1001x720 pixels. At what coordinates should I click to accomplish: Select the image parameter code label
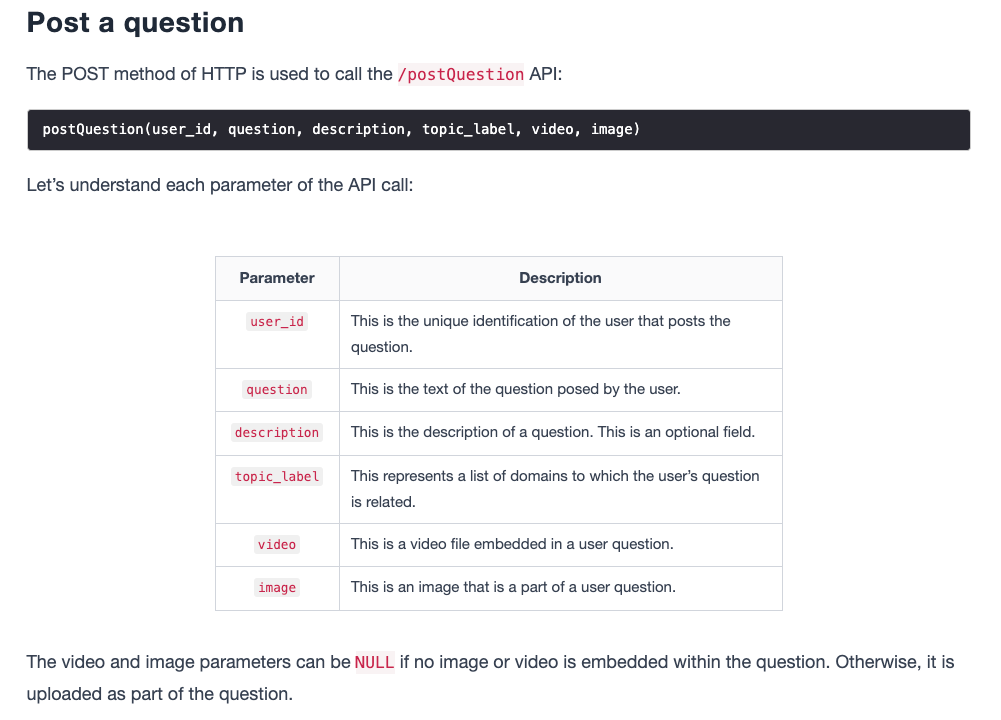click(277, 587)
